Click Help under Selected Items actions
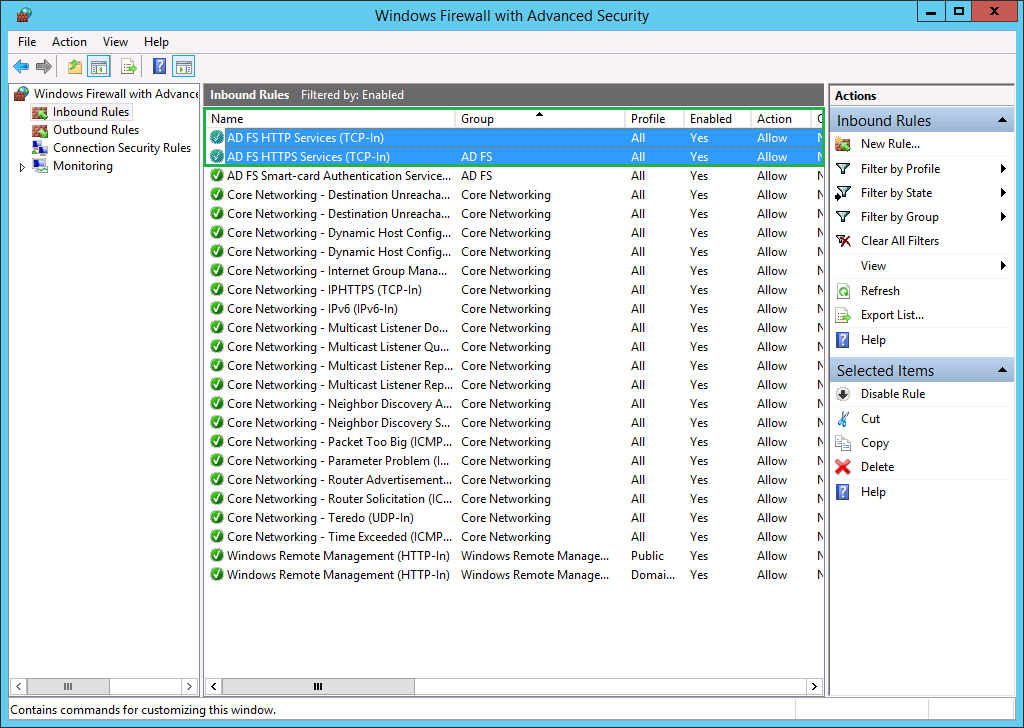The image size is (1024, 728). pos(873,492)
